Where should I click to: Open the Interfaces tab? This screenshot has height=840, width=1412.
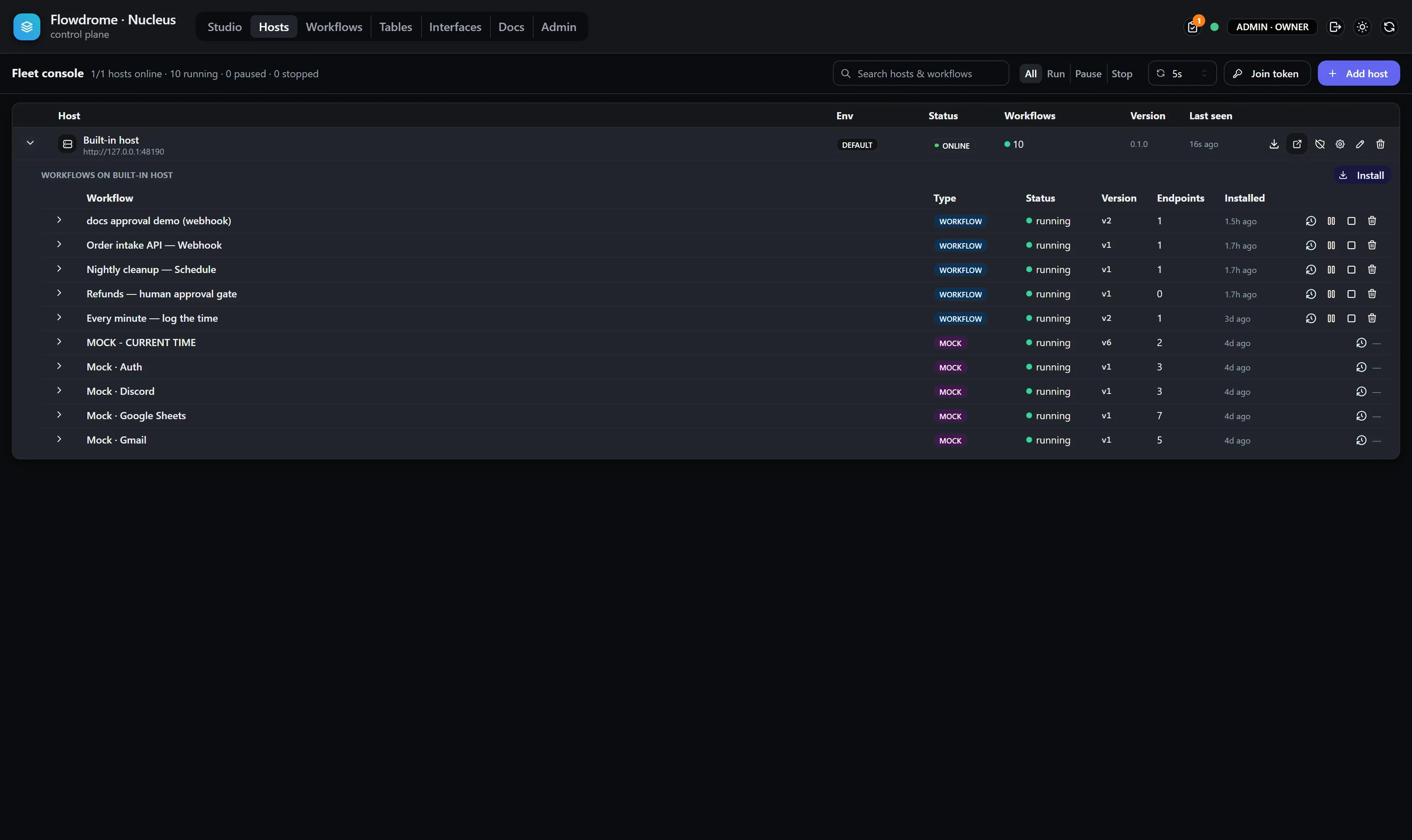tap(455, 27)
